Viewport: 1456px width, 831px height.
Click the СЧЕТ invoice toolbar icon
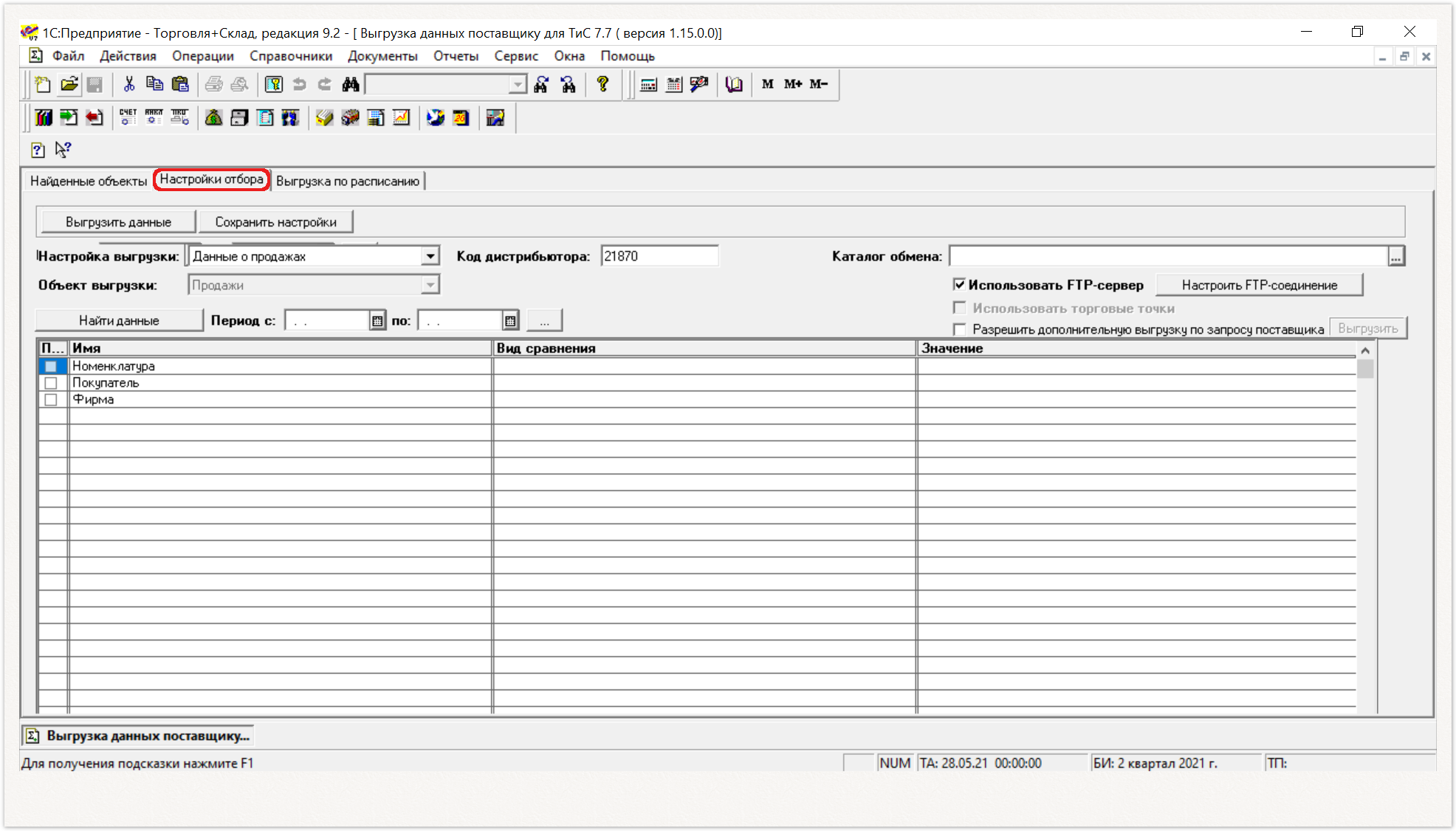pos(128,117)
